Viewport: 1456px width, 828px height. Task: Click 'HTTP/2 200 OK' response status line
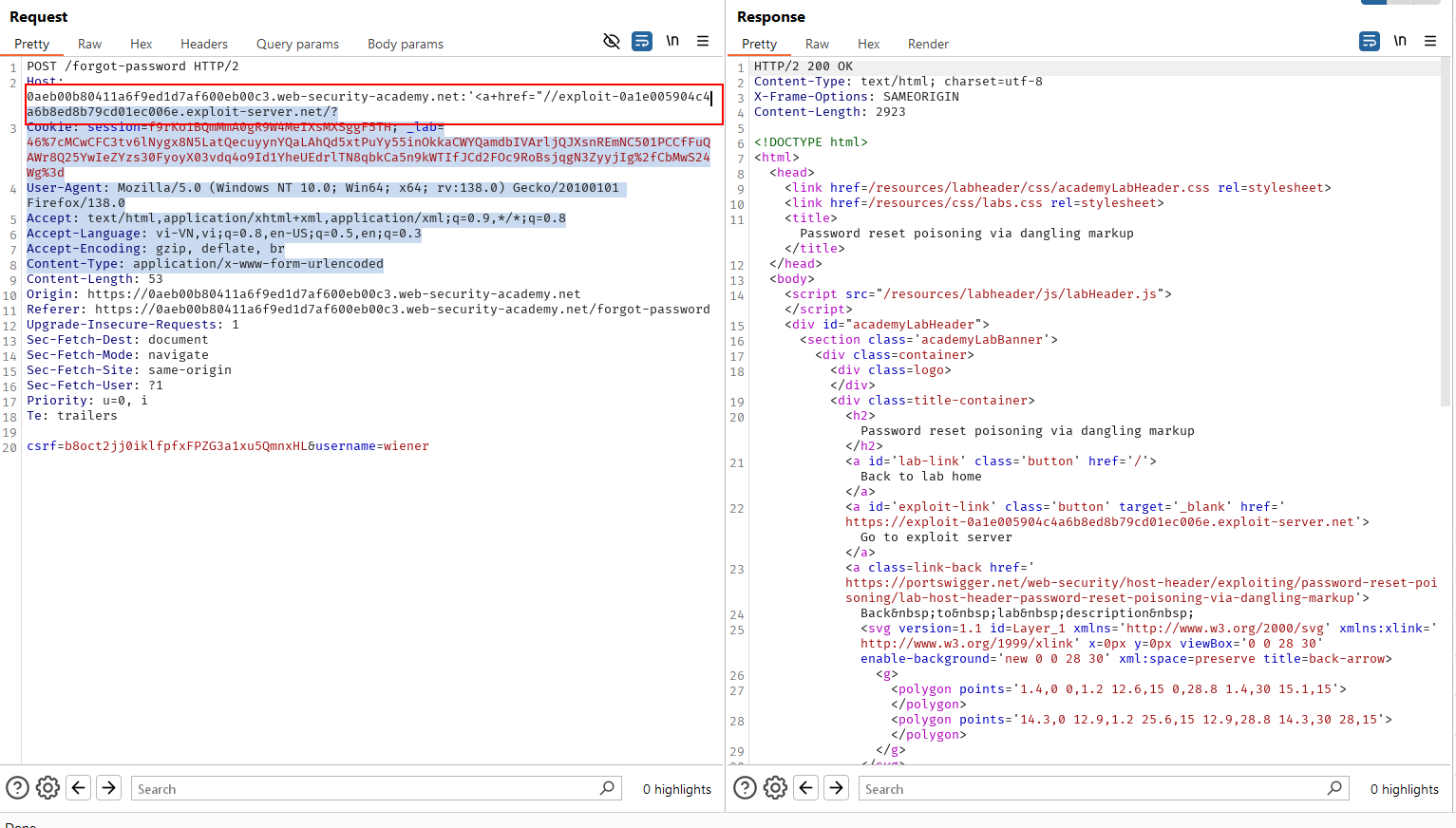(x=804, y=66)
